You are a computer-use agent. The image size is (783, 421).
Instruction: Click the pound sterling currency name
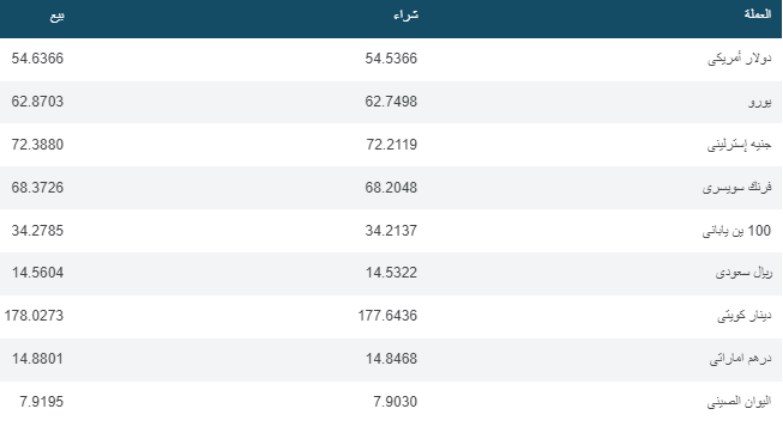pos(739,145)
